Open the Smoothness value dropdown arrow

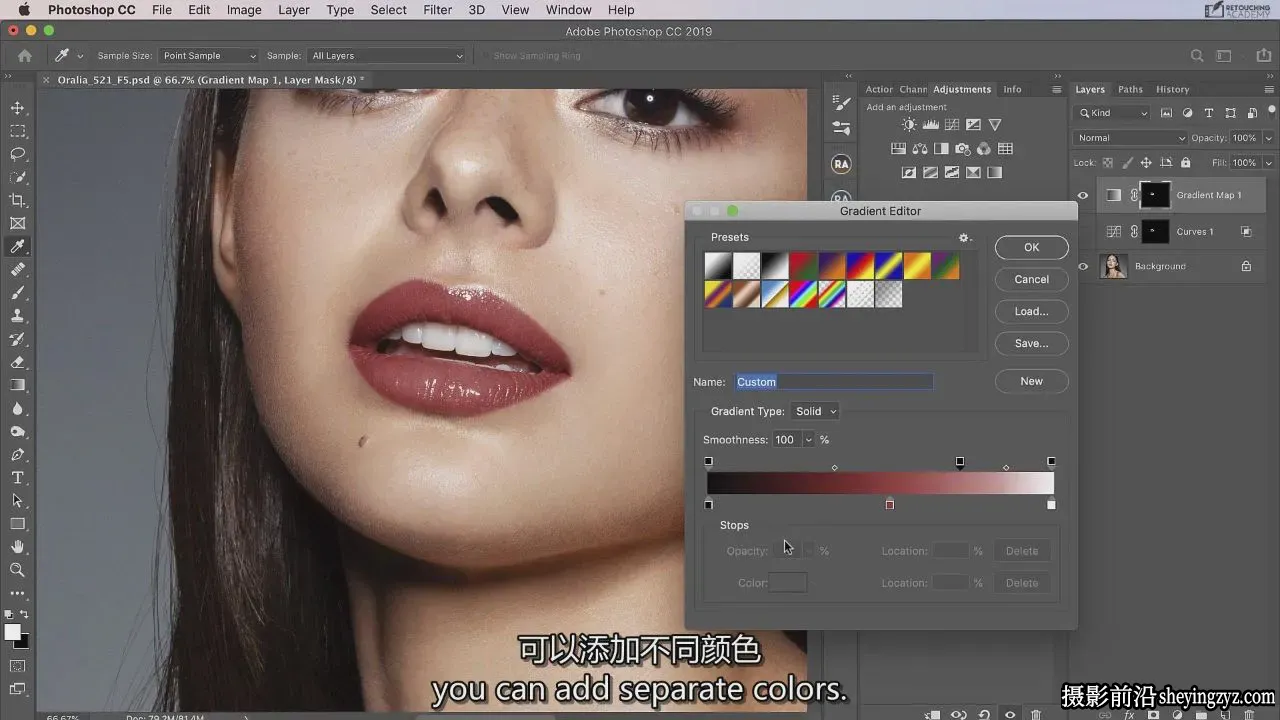(x=808, y=440)
